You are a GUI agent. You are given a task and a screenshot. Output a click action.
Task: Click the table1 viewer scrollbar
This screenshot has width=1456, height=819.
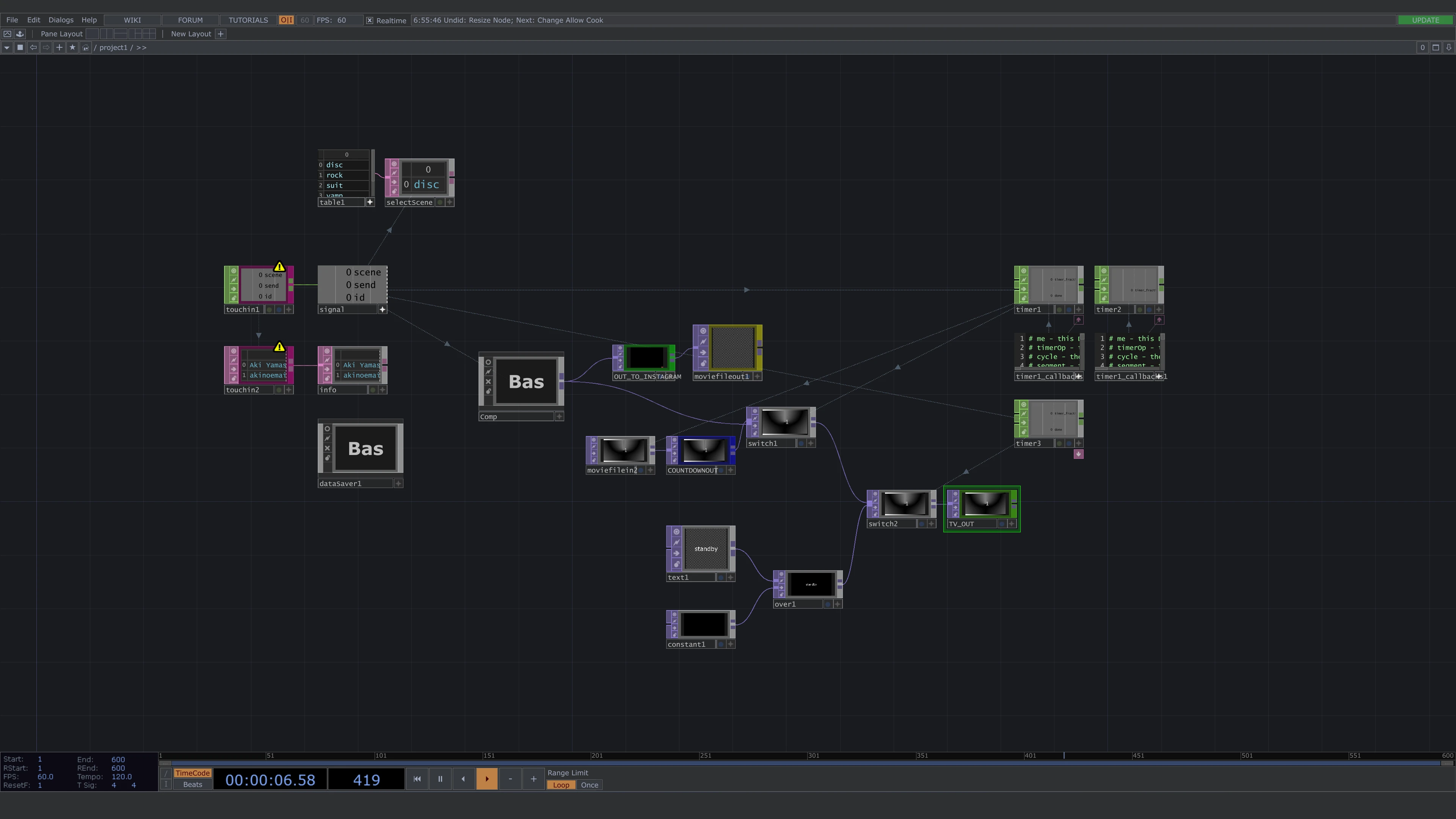click(x=372, y=173)
